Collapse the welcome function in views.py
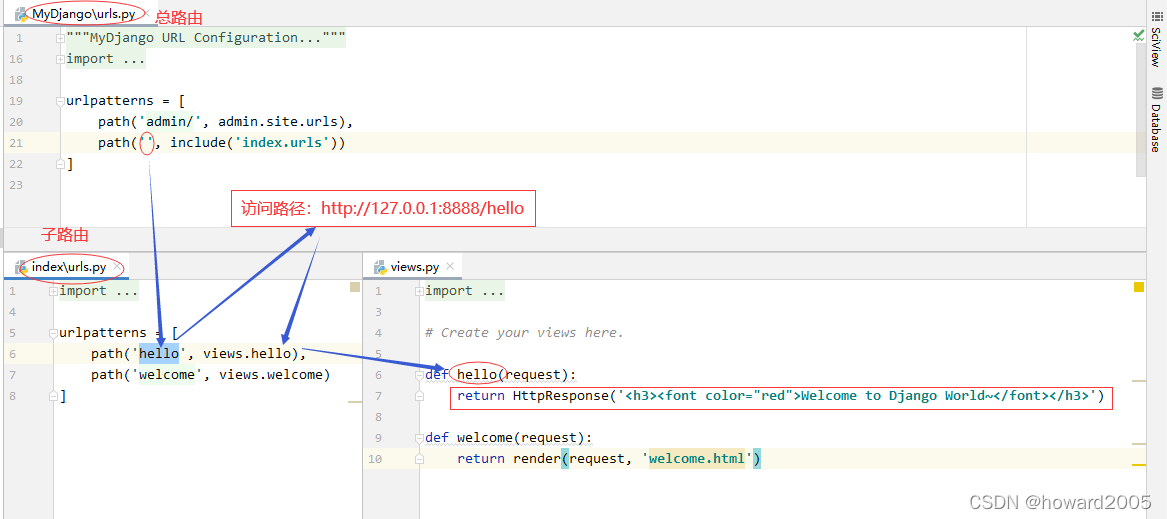Screen dimensions: 1167x519 [x=419, y=438]
